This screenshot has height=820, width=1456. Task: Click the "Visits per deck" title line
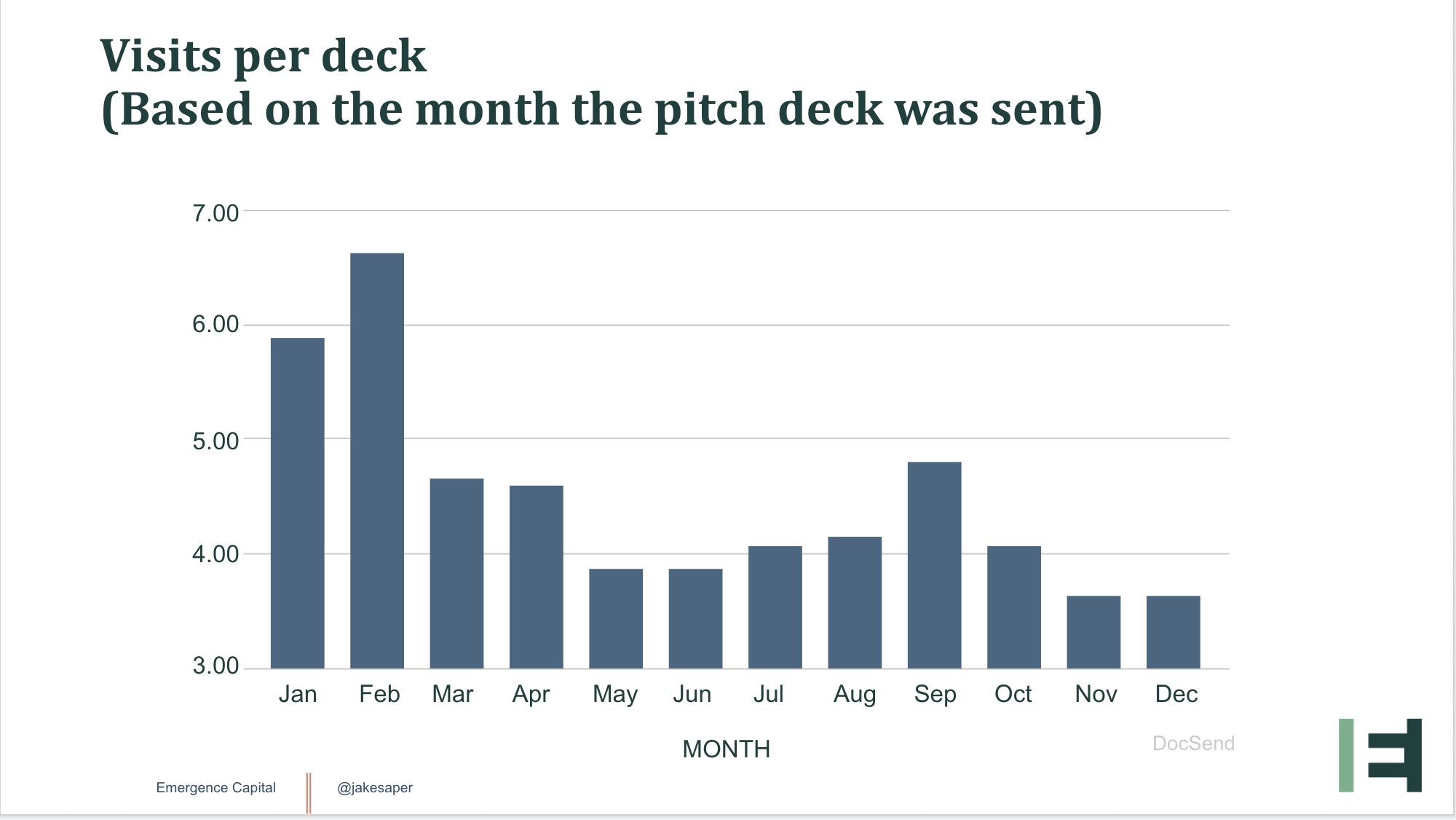[x=263, y=56]
